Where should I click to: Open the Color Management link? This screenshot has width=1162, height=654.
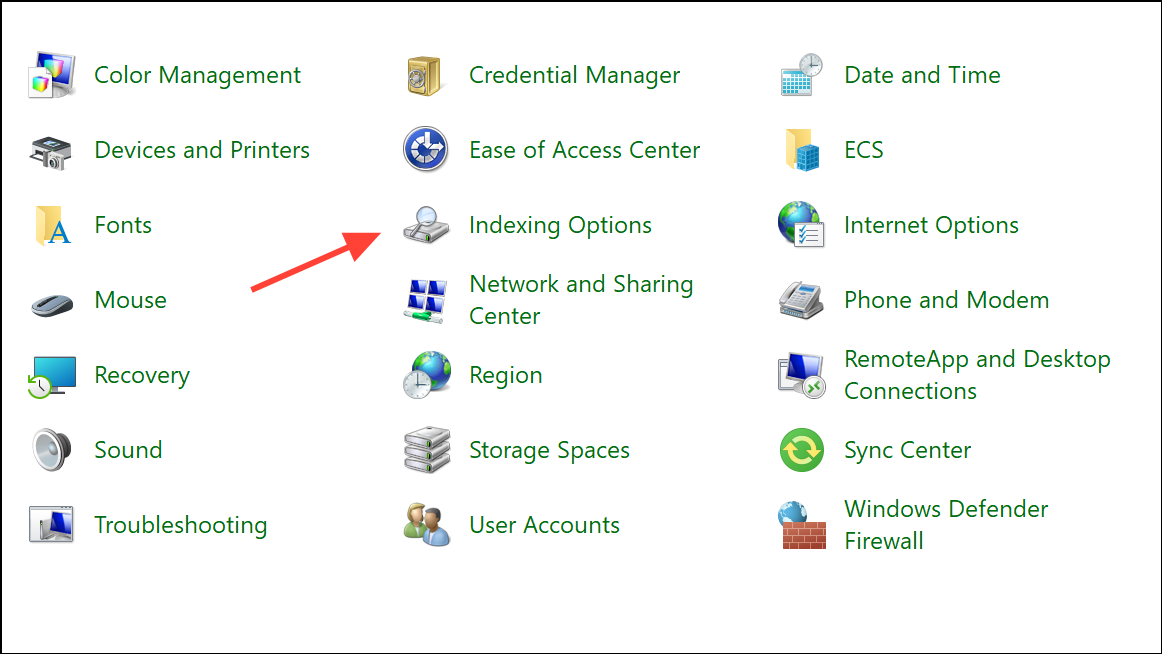197,75
